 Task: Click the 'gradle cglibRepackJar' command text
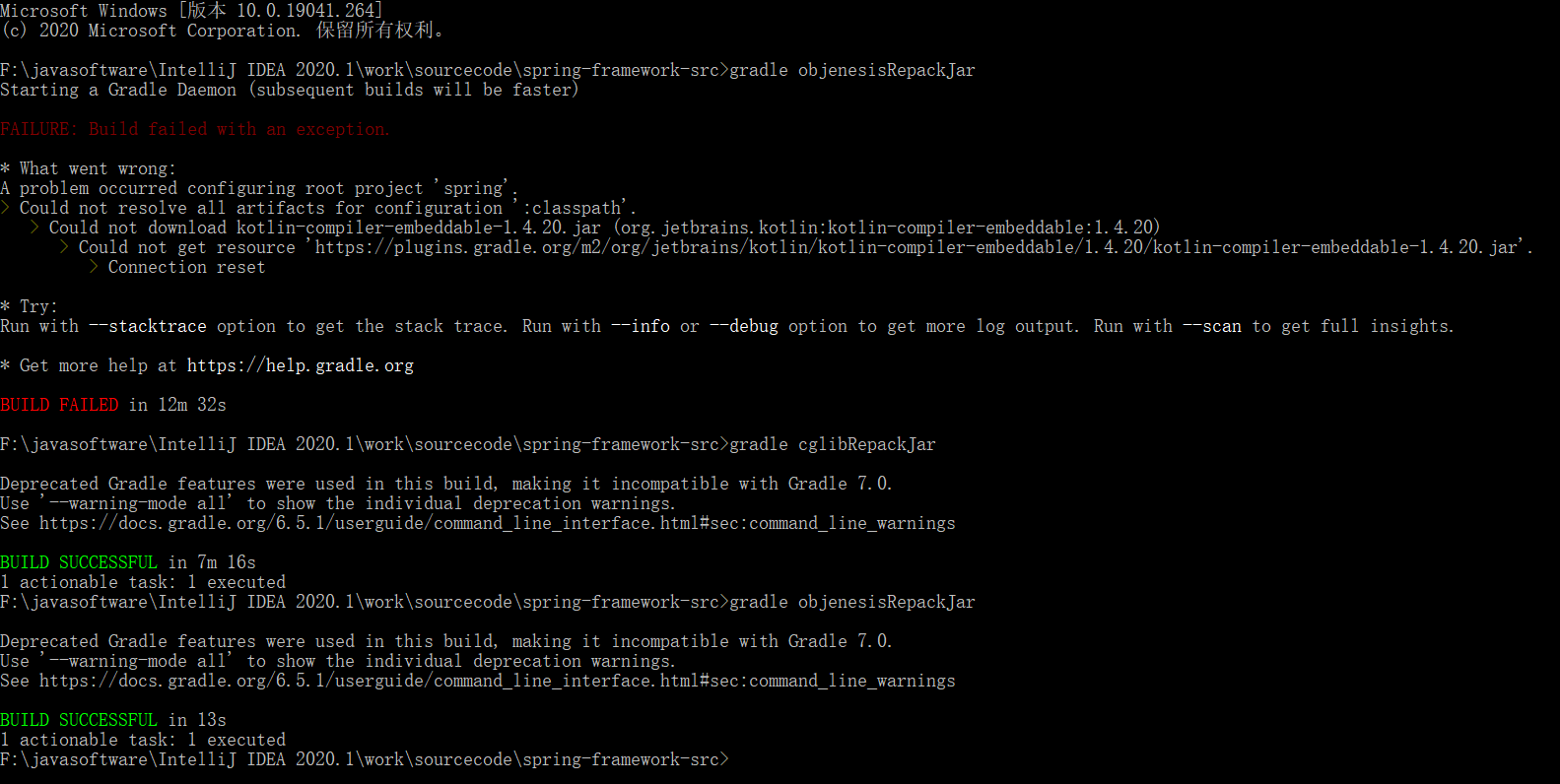[x=833, y=444]
